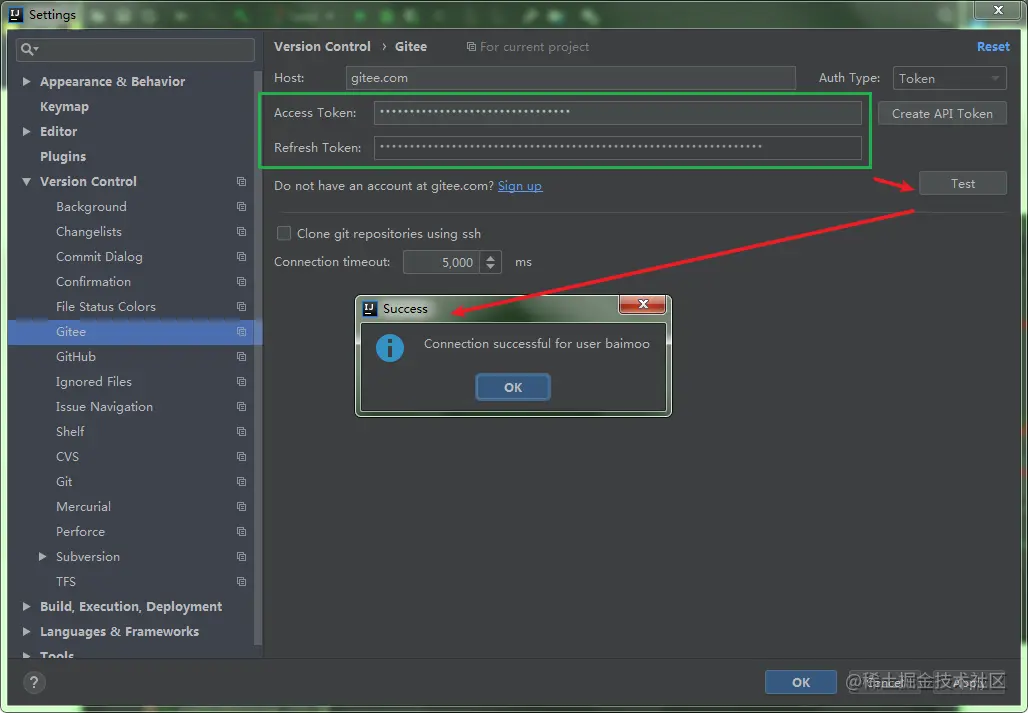
Task: Click project-level icon on Shelf row
Action: (x=241, y=431)
